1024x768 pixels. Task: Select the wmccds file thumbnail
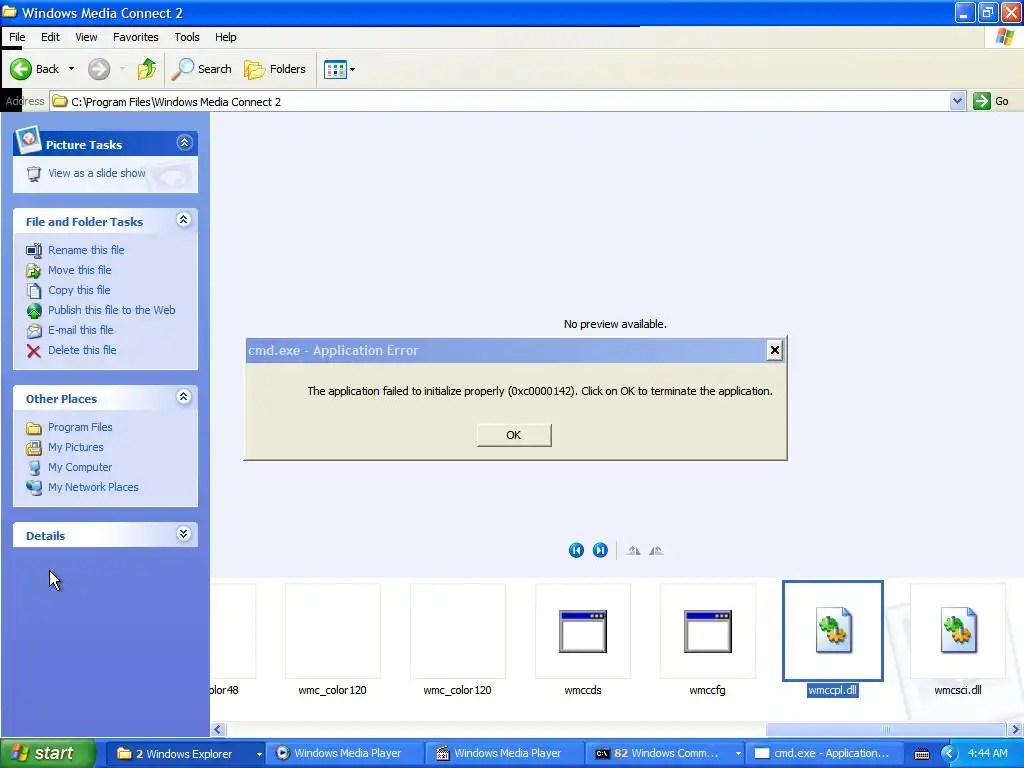click(583, 631)
